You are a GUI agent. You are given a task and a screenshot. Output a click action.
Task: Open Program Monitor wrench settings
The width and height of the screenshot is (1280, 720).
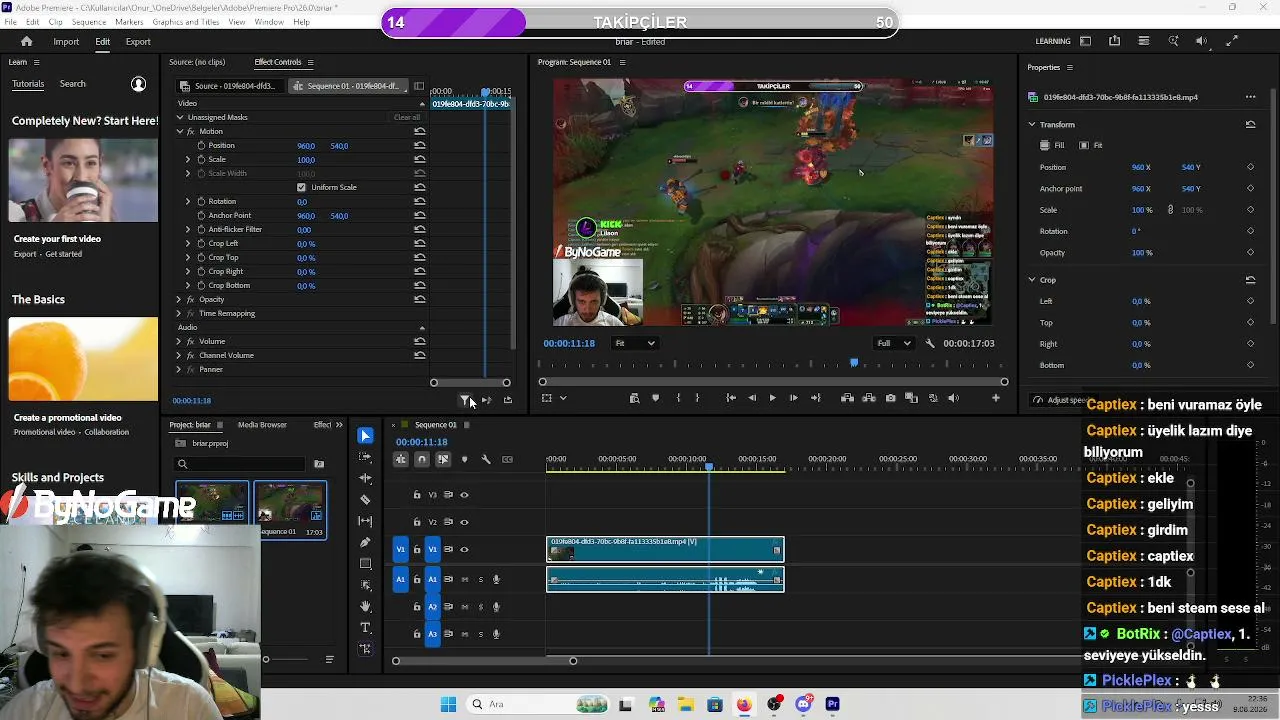(x=930, y=343)
